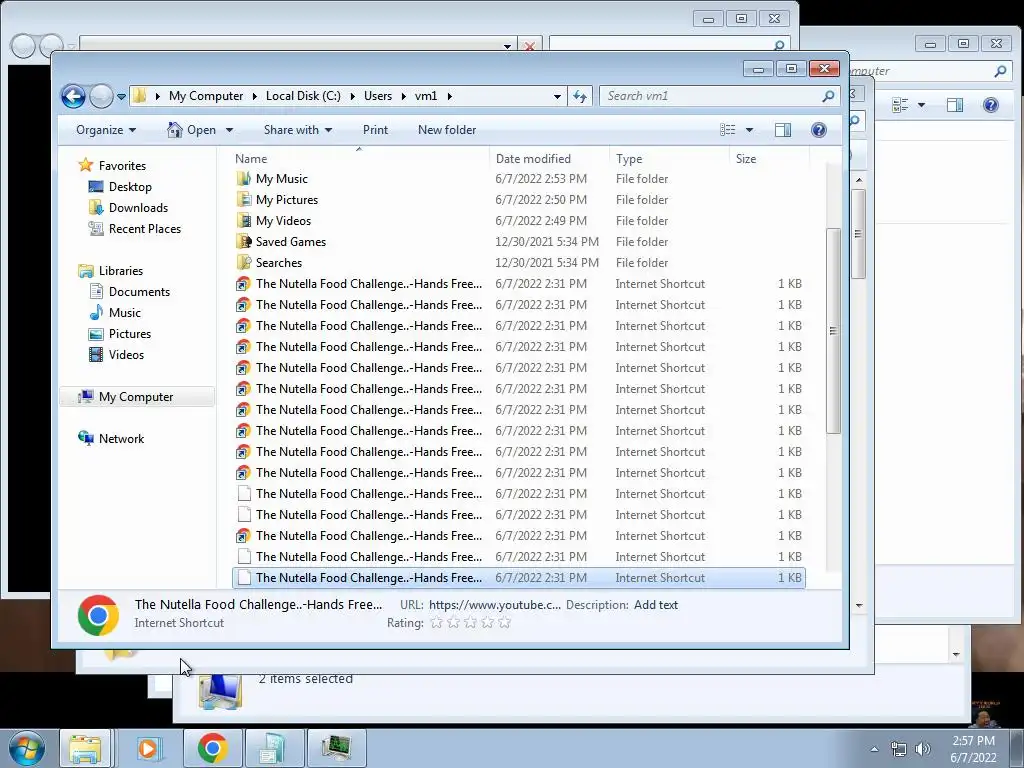This screenshot has height=768, width=1024.
Task: Open the Videos library film icon
Action: (x=96, y=355)
